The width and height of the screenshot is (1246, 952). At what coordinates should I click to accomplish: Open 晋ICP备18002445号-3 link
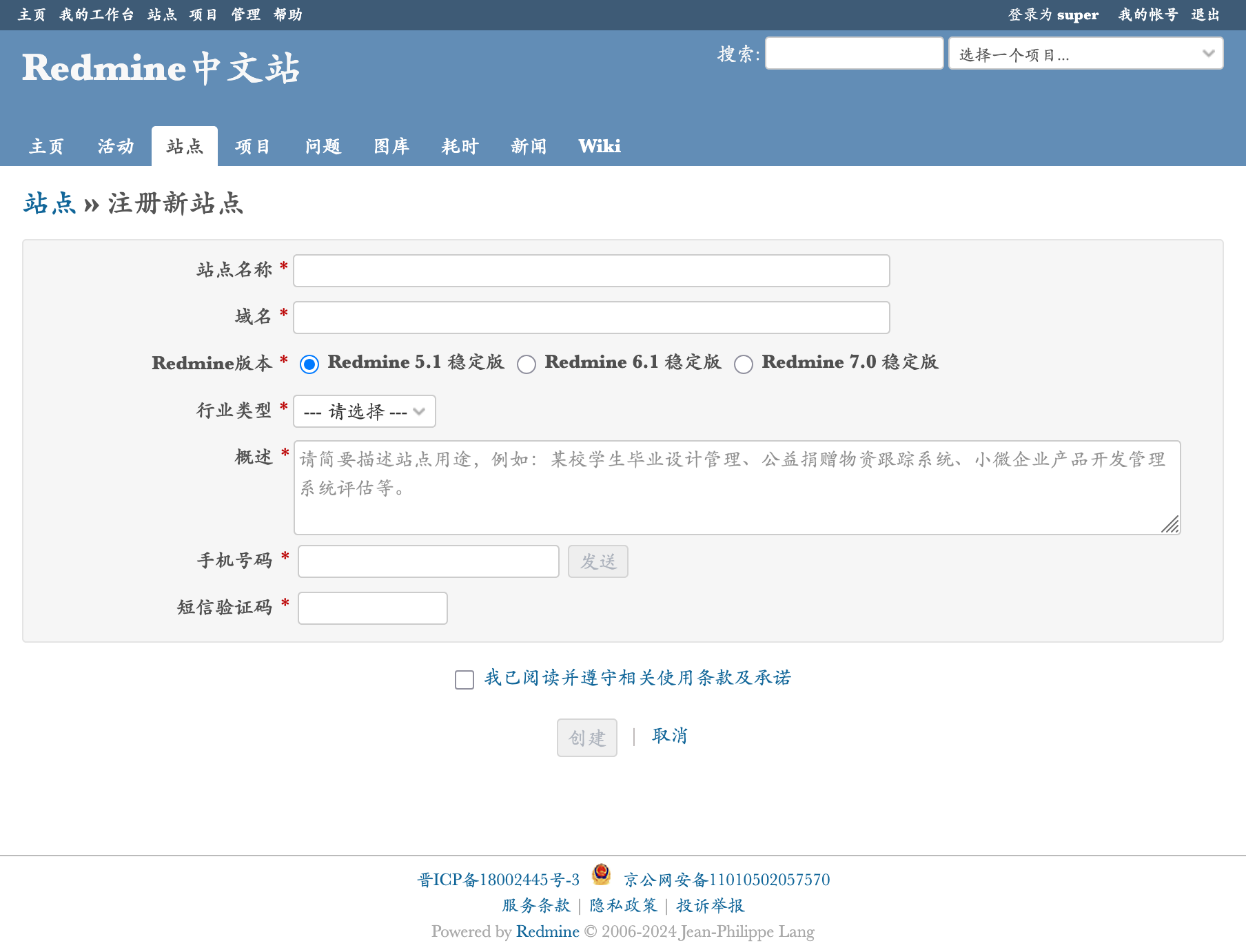coord(498,880)
